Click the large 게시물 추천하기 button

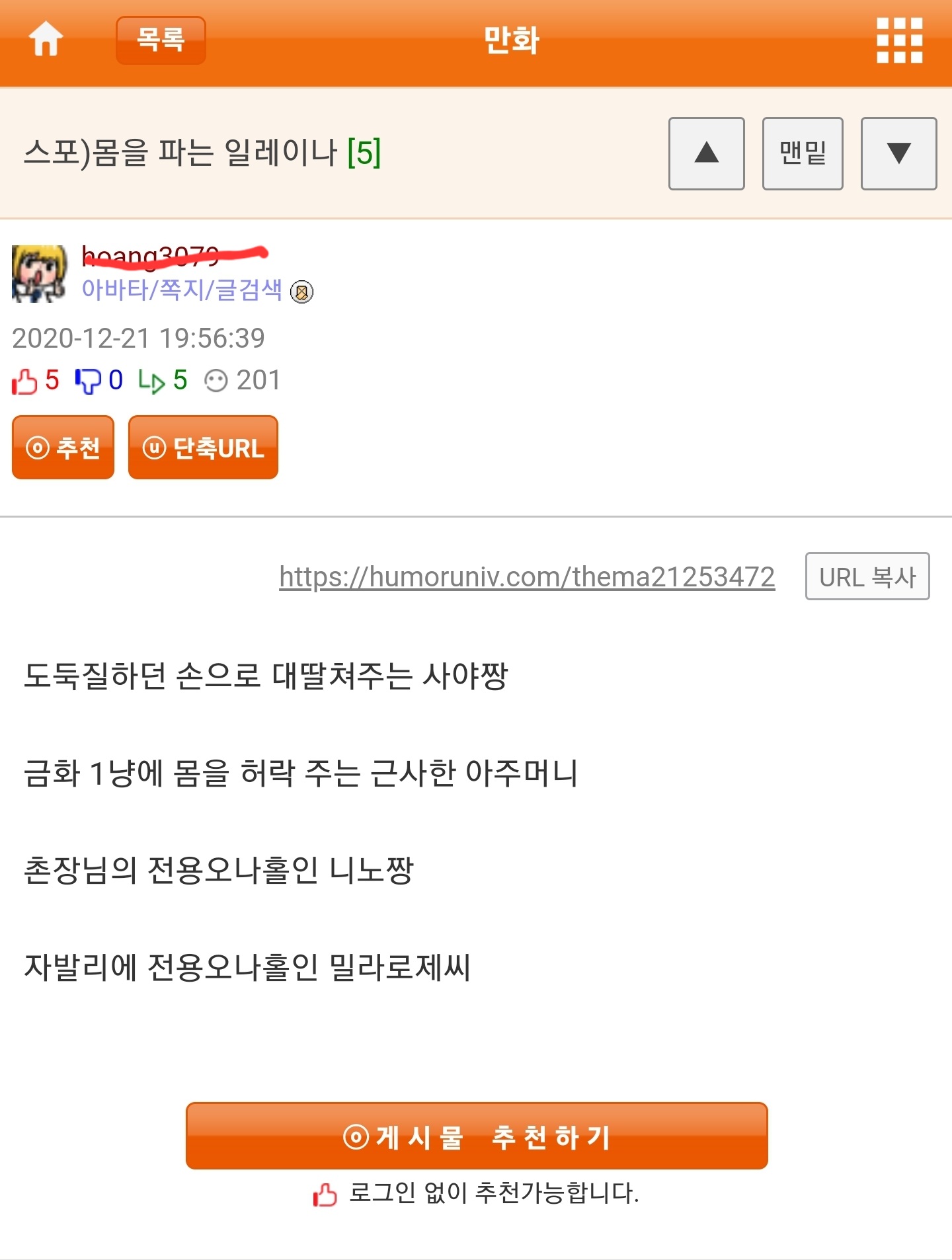(477, 1136)
